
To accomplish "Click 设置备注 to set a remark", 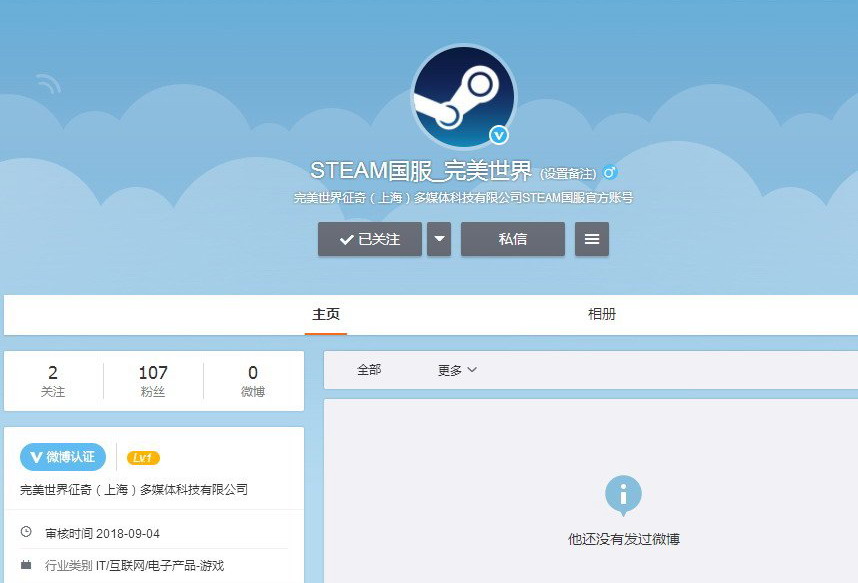I will pyautogui.click(x=568, y=174).
